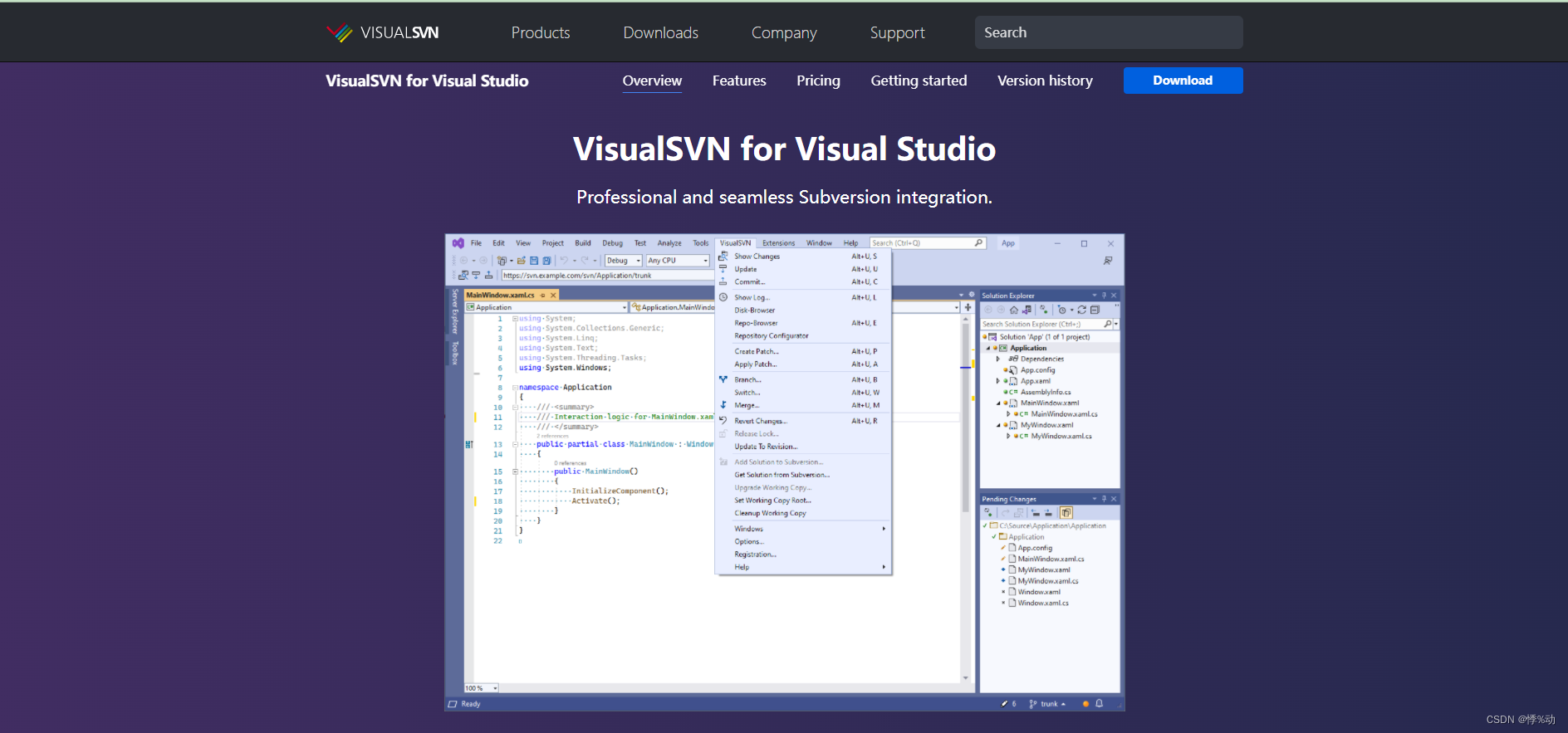Select MainWindow.xaml.cs in the Pending Changes list

click(1051, 559)
